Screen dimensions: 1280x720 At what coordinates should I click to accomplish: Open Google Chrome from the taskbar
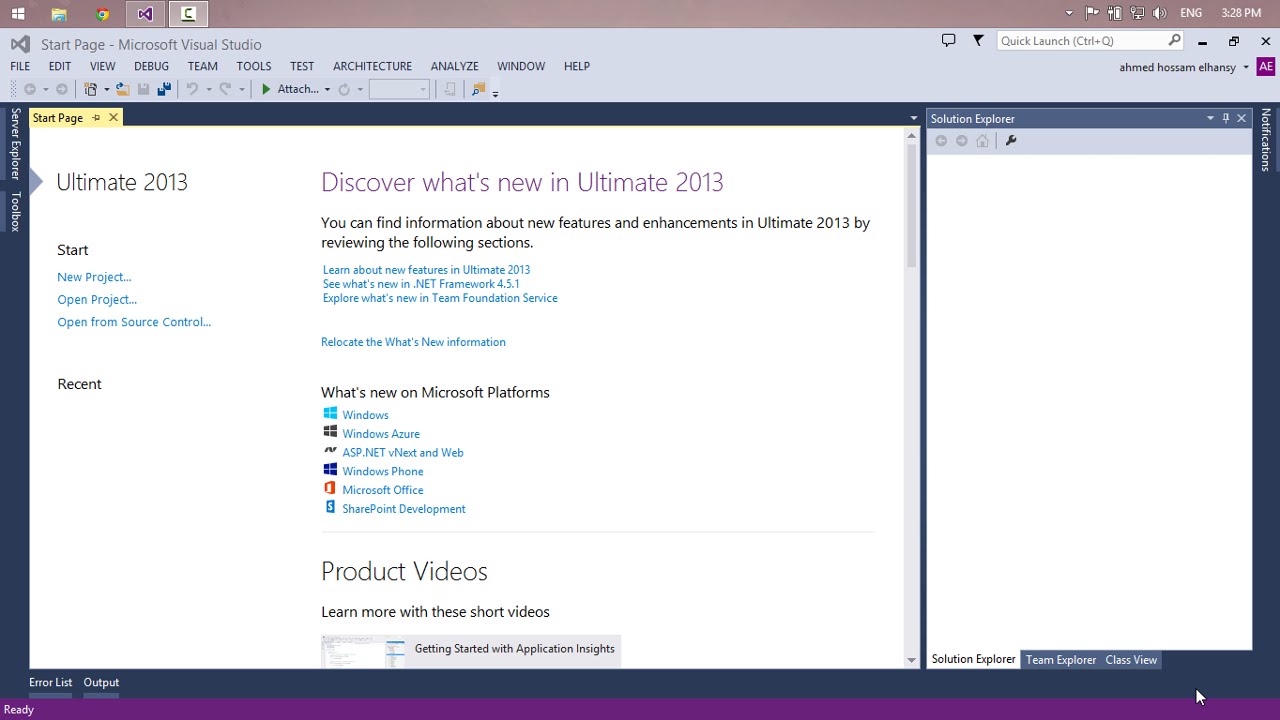click(x=102, y=14)
